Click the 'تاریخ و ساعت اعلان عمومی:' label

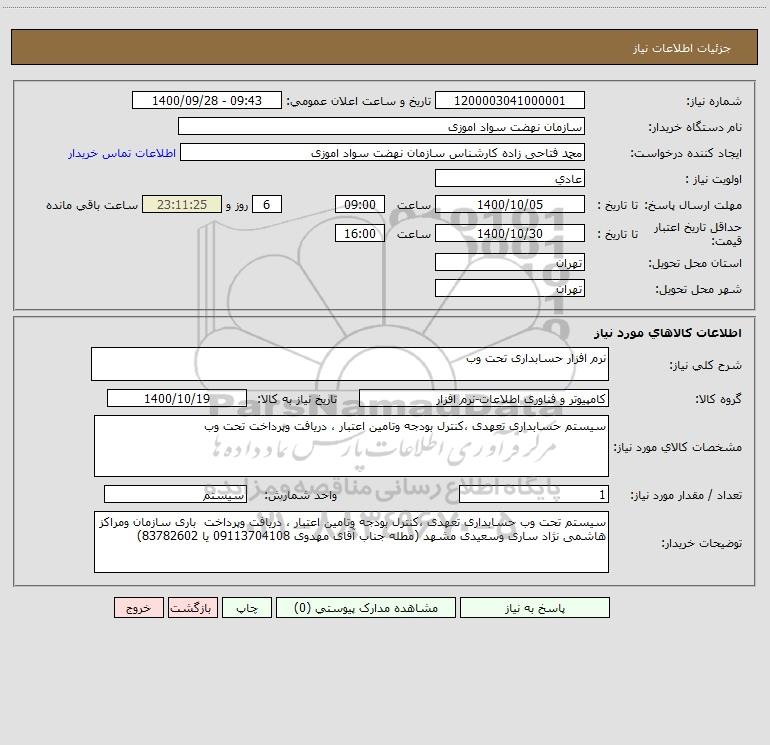(x=359, y=101)
